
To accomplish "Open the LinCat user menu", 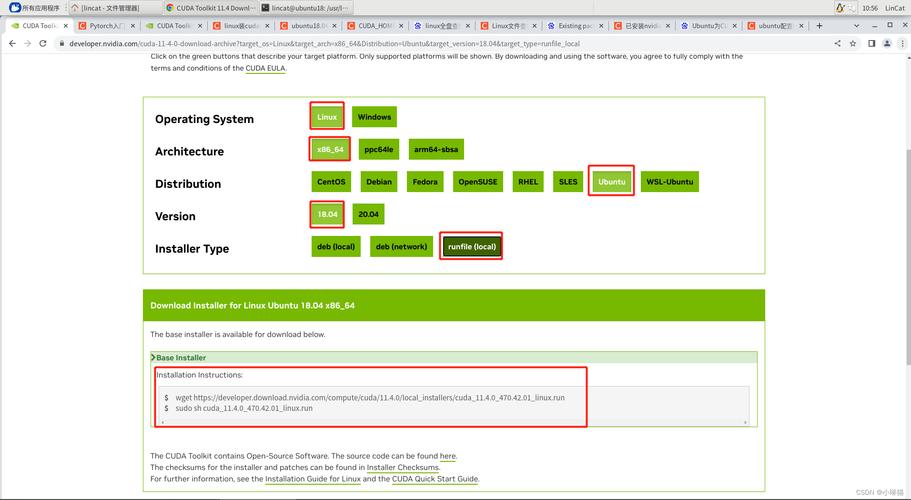I will click(x=895, y=8).
